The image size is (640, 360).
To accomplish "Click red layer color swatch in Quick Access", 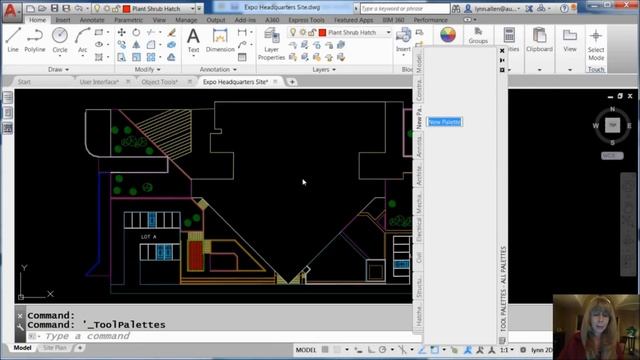I will pyautogui.click(x=127, y=8).
